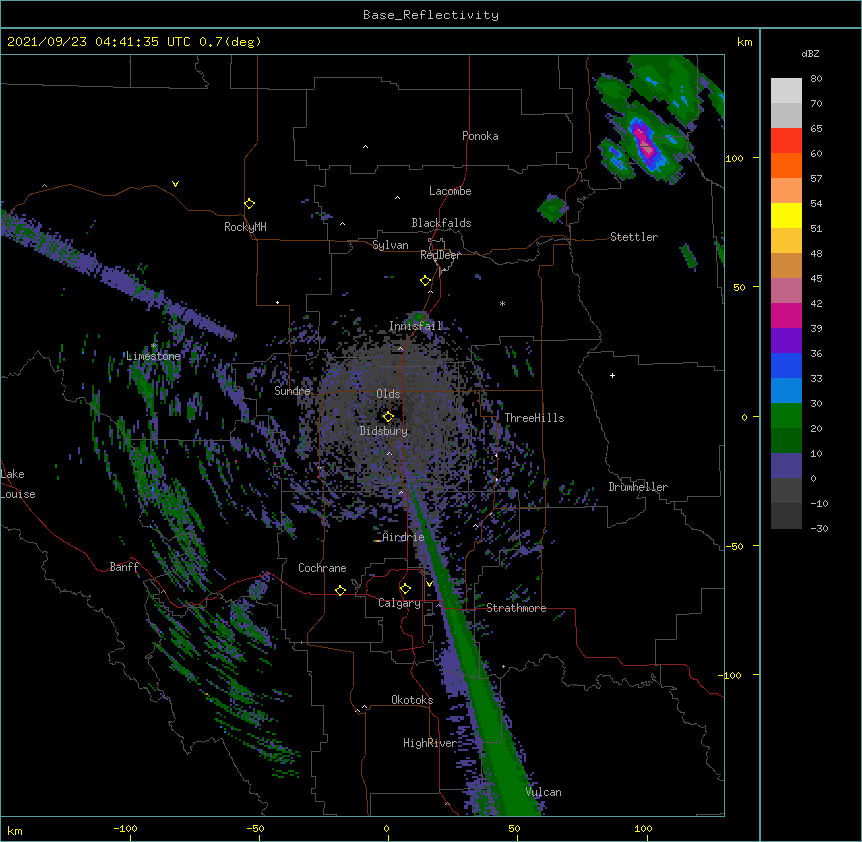
Task: Click the ThreeHills label
Action: (x=534, y=418)
